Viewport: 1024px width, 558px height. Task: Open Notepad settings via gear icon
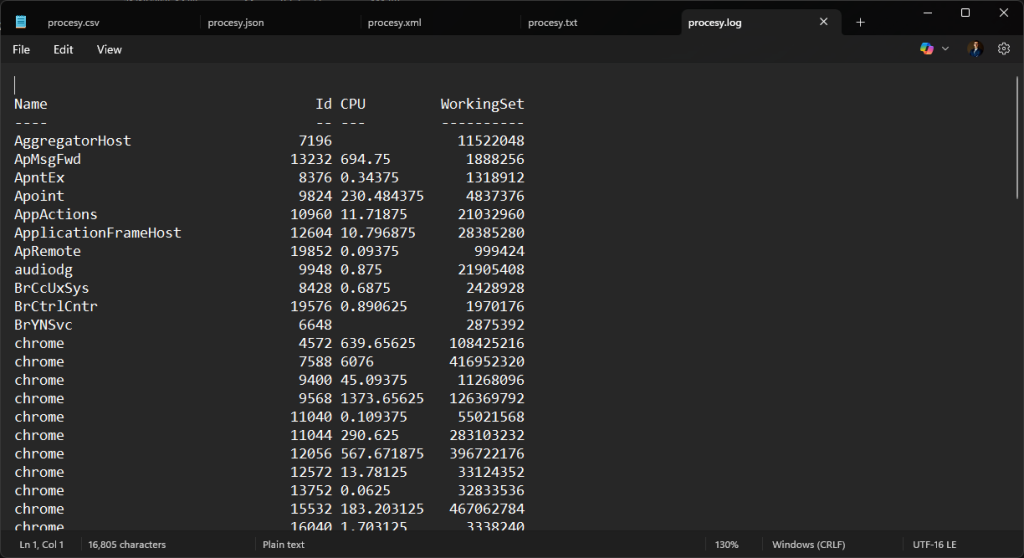(x=1004, y=49)
